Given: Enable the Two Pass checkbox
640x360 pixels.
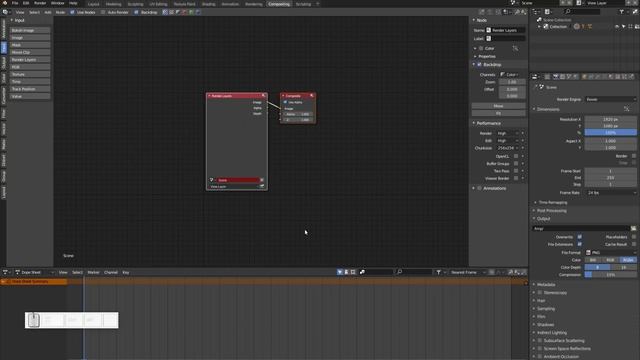Looking at the screenshot, I should pos(516,171).
